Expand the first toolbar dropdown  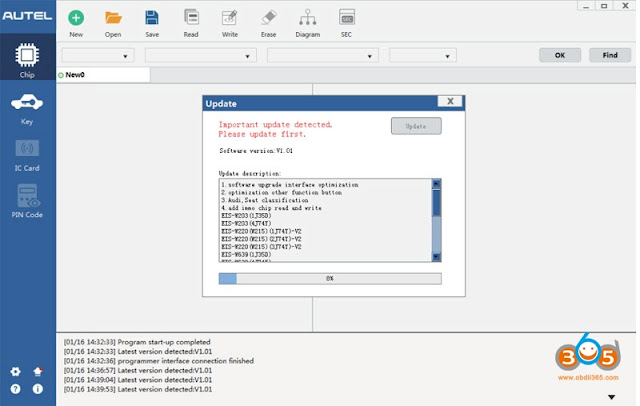(125, 56)
